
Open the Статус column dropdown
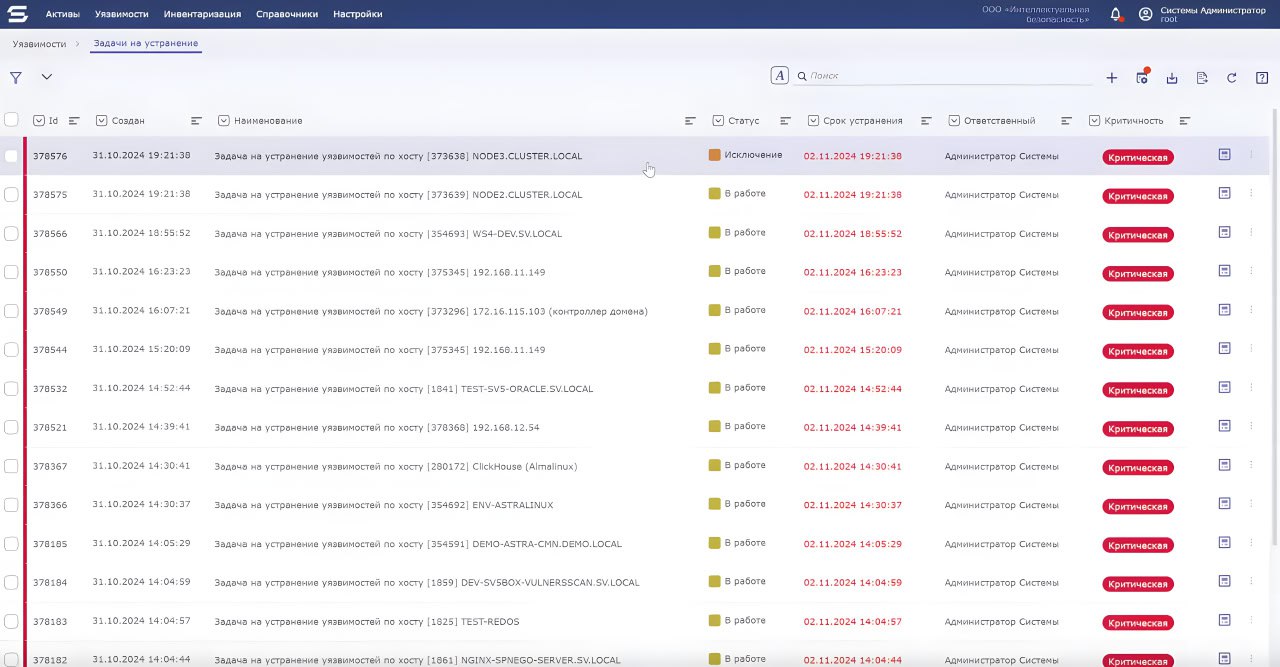(x=719, y=121)
